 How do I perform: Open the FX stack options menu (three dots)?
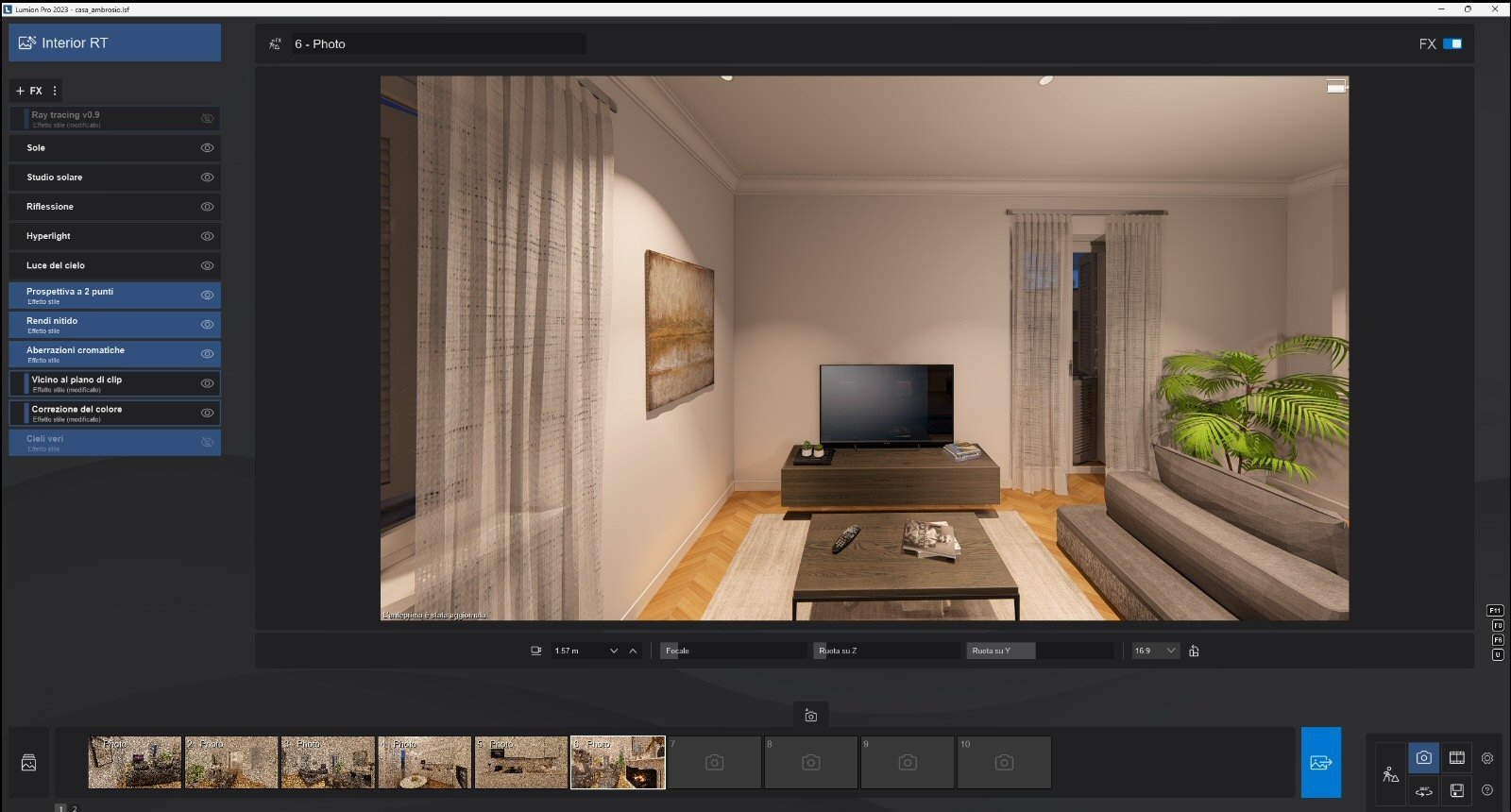(x=55, y=91)
